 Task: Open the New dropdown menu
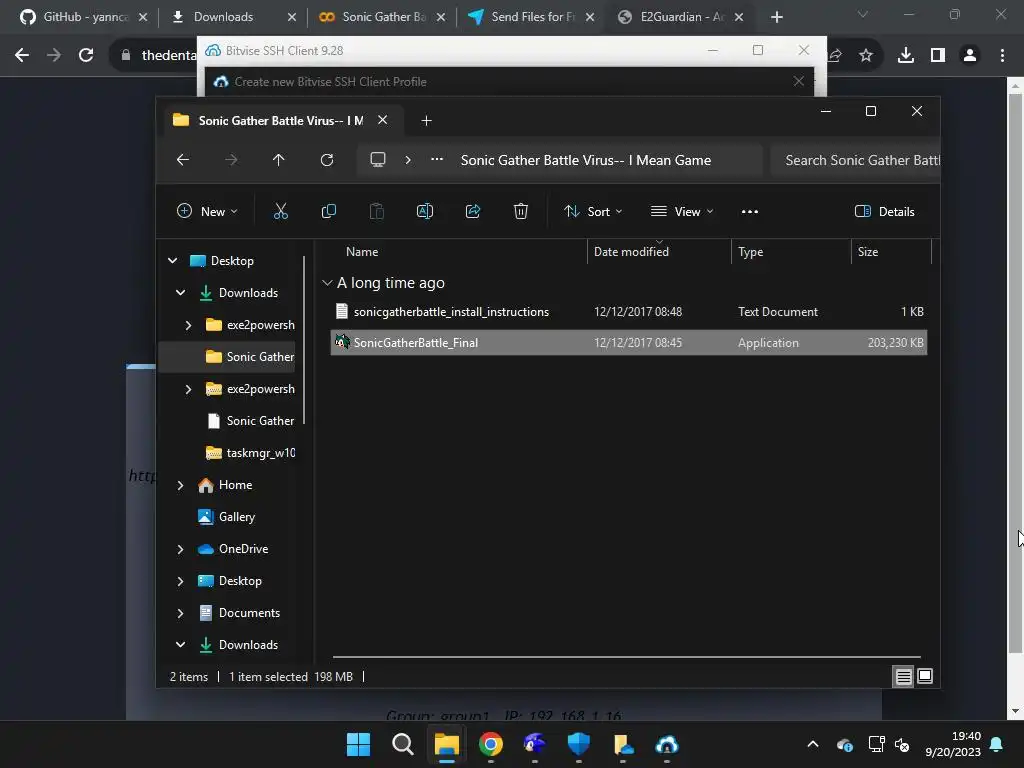point(207,212)
